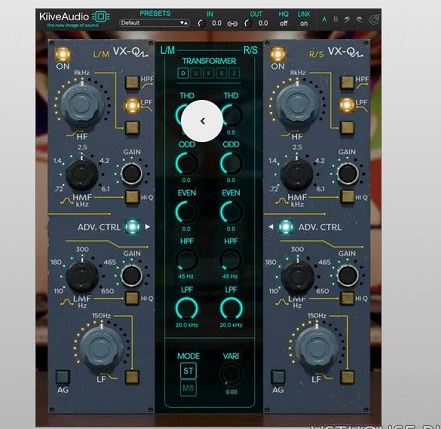This screenshot has width=441, height=429.
Task: Toggle the R/S module ON lamp
Action: pyautogui.click(x=278, y=54)
